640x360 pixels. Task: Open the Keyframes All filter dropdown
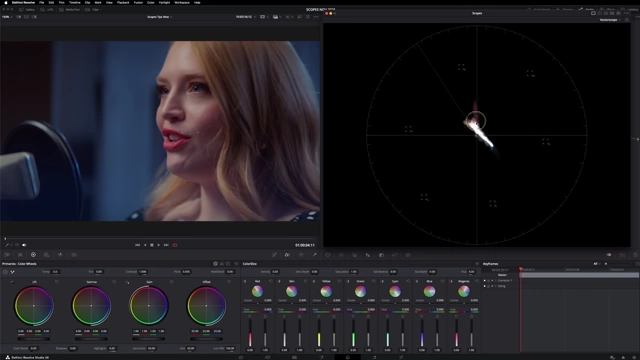[x=597, y=264]
